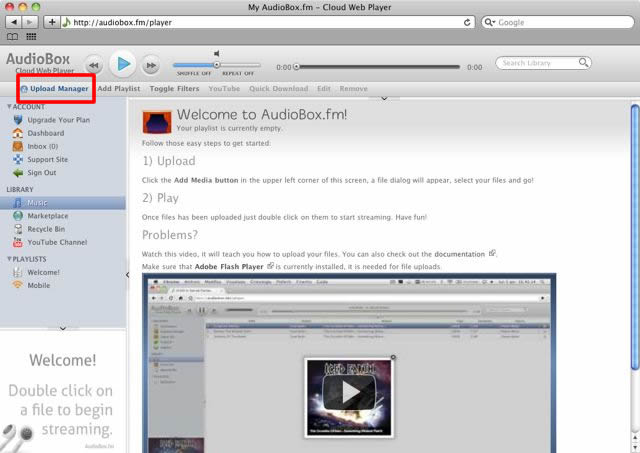Screen dimensions: 640x453
Task: Click the Mobile playlist wifi icon
Action: (18, 284)
